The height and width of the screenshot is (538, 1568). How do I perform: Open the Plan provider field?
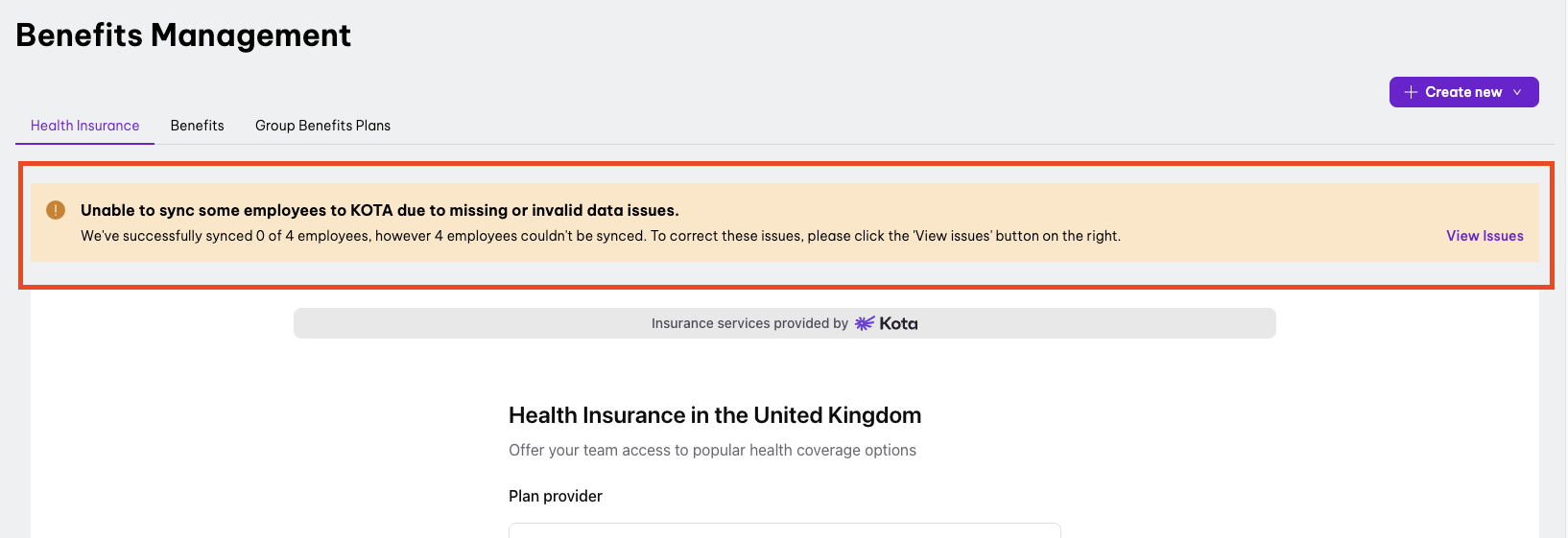click(x=784, y=530)
